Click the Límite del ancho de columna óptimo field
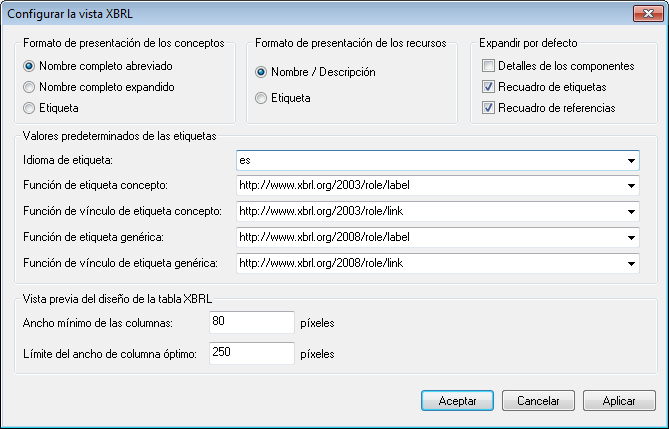This screenshot has height=429, width=669. tap(252, 353)
